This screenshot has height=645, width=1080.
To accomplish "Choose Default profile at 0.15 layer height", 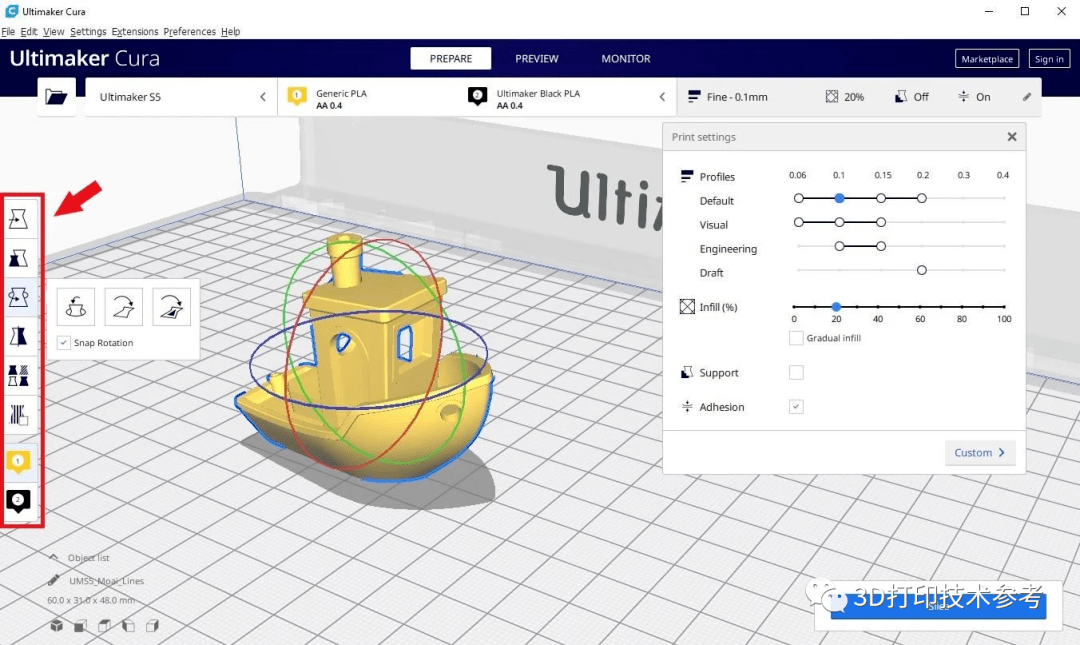I will (881, 198).
